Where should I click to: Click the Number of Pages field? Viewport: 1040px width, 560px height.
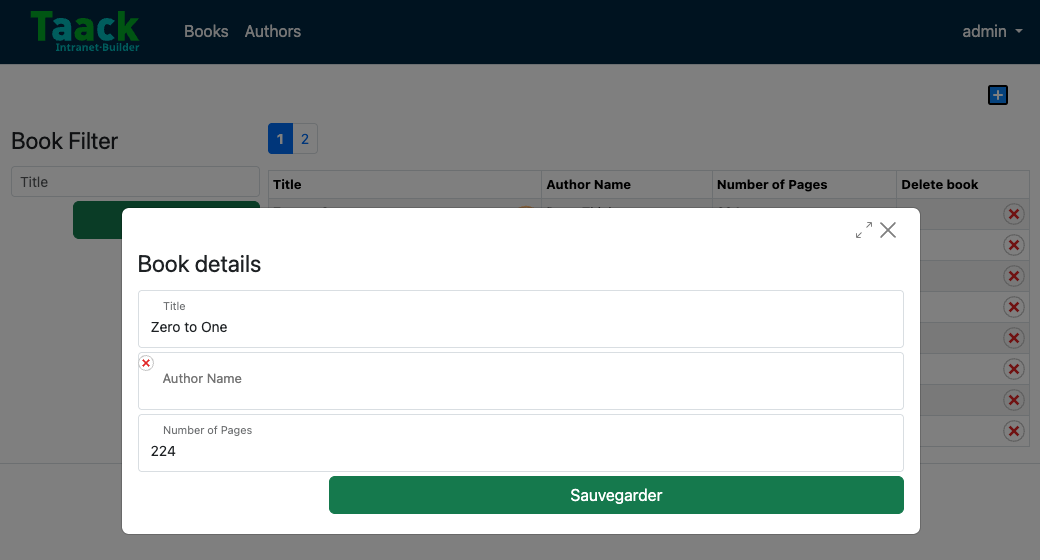click(x=521, y=443)
